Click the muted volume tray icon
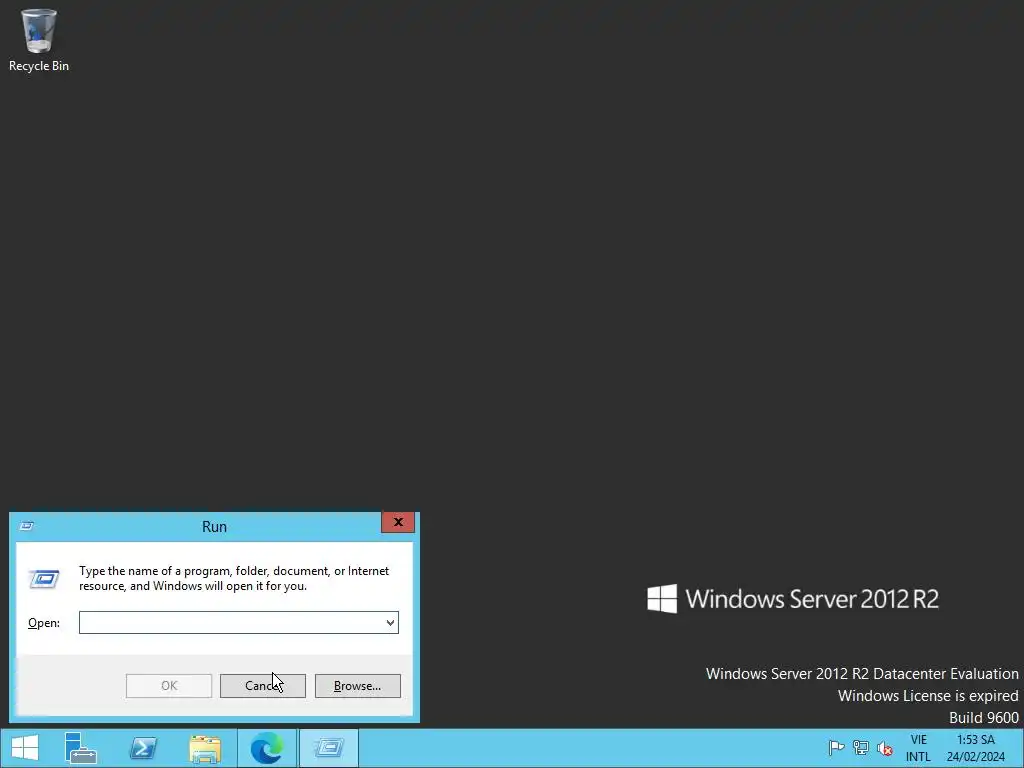 click(x=885, y=748)
